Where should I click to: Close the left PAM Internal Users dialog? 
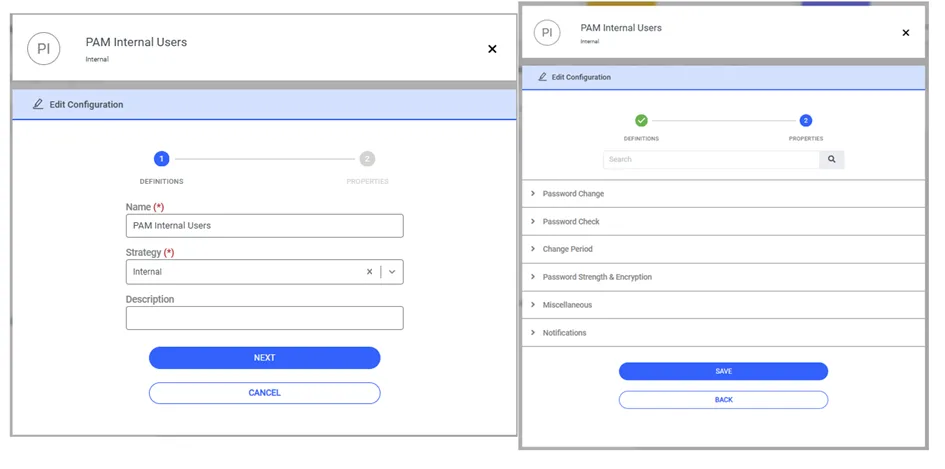click(x=492, y=49)
